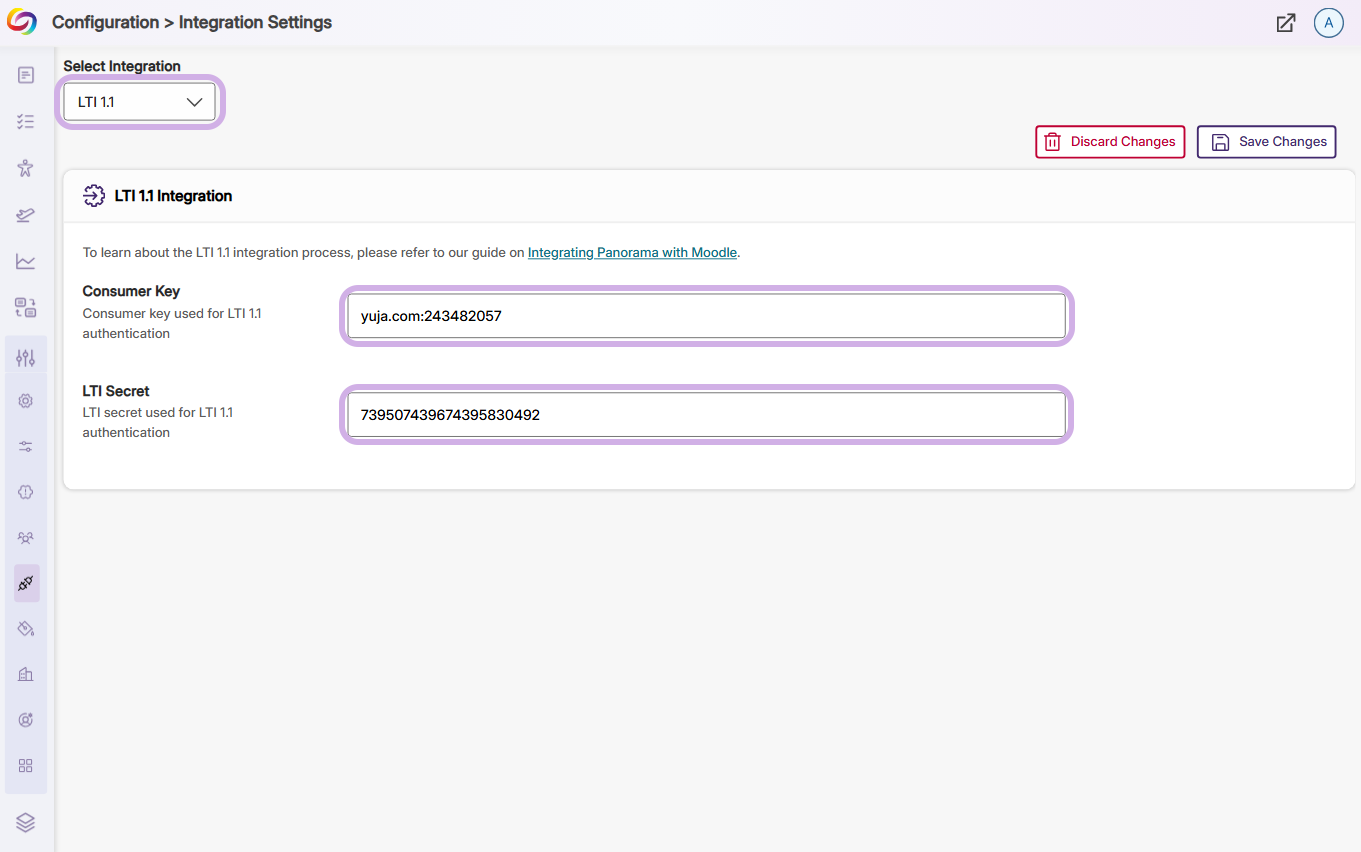Viewport: 1361px width, 852px height.
Task: Click the 'LTI Secret' label text
Action: tap(116, 391)
